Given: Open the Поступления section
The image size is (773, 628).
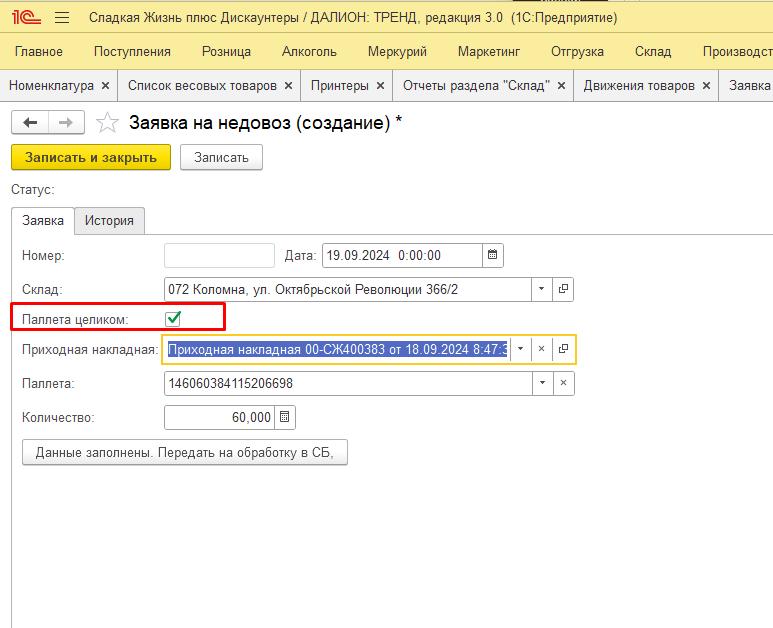Looking at the screenshot, I should click(x=132, y=52).
